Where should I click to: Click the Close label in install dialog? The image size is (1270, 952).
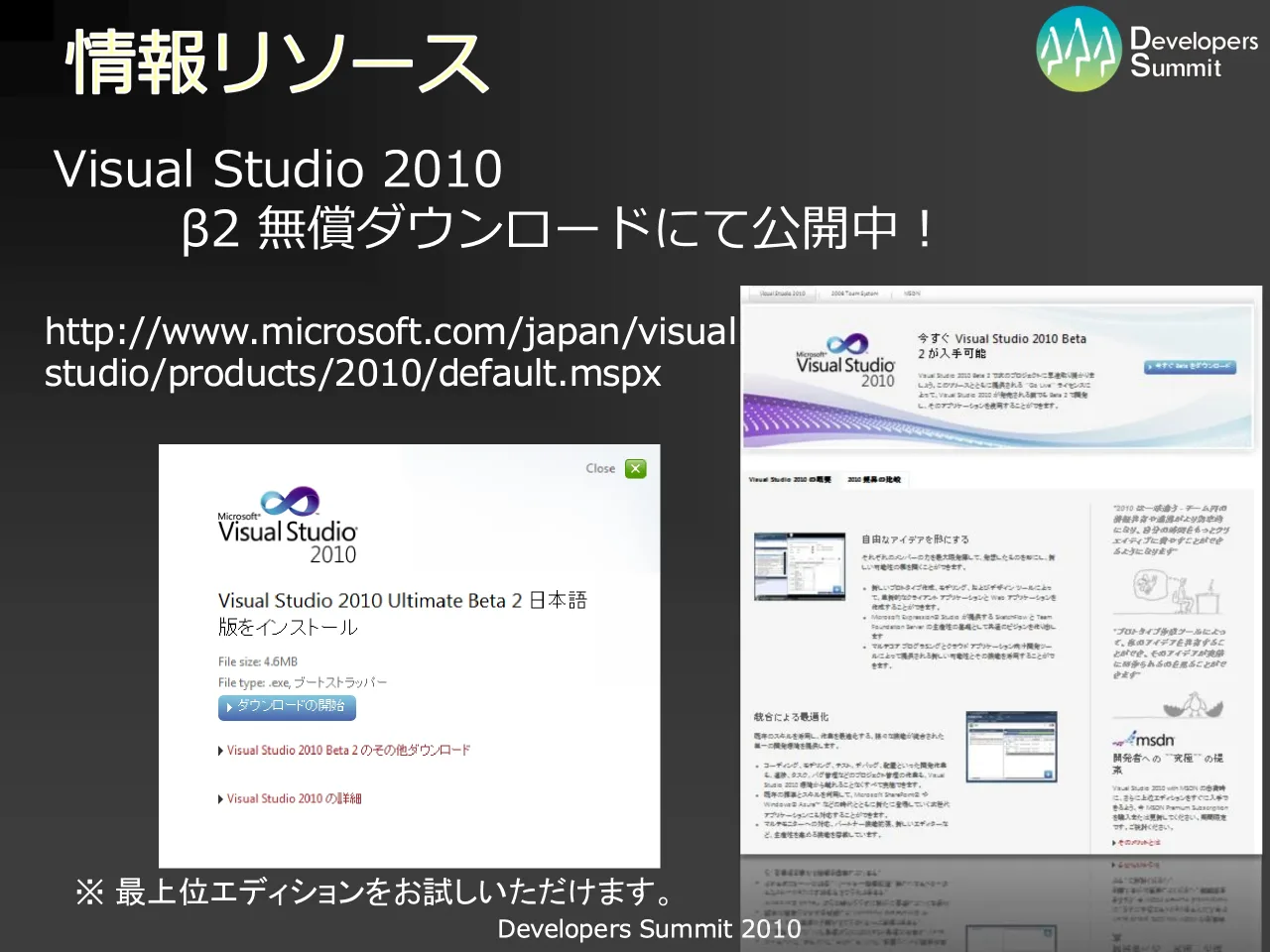(x=600, y=469)
